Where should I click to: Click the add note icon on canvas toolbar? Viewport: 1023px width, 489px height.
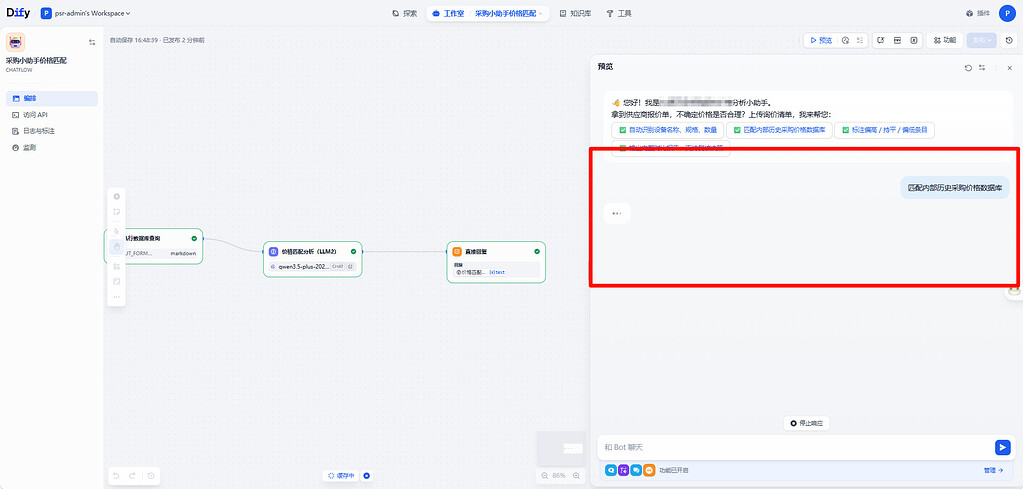[x=117, y=211]
